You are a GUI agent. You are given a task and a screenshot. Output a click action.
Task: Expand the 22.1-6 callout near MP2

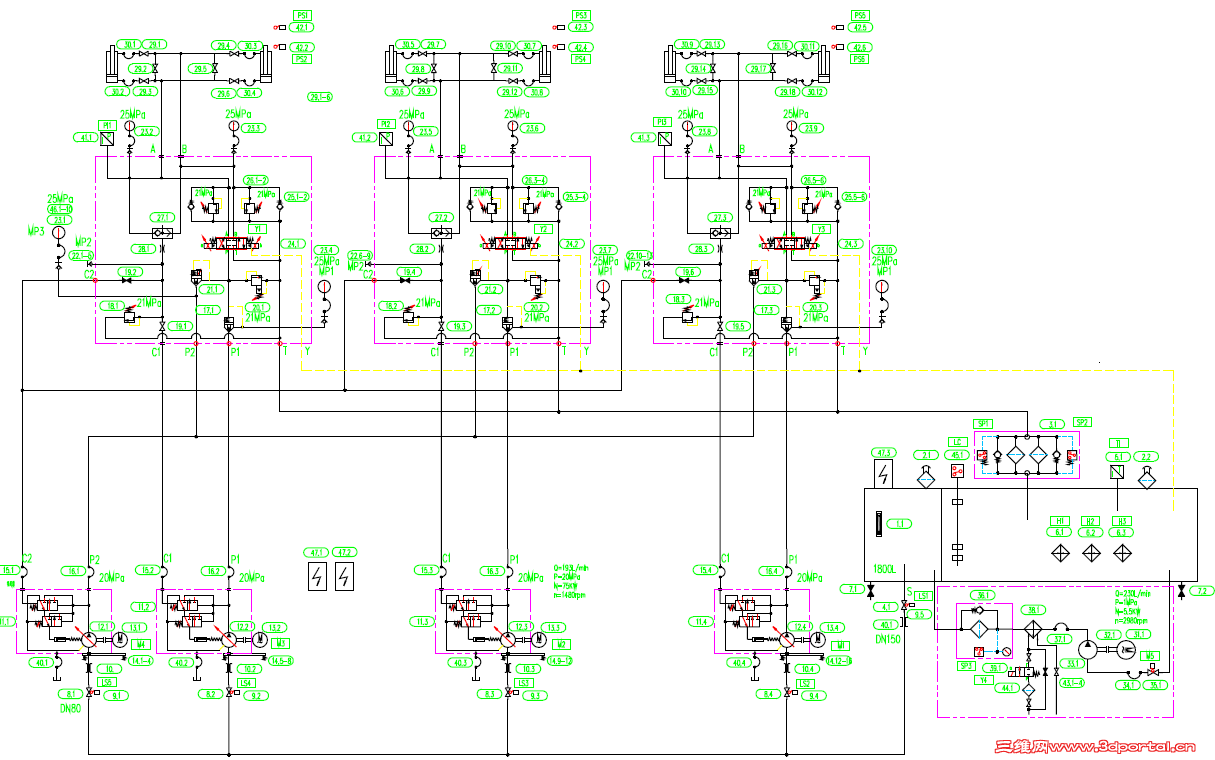80,257
